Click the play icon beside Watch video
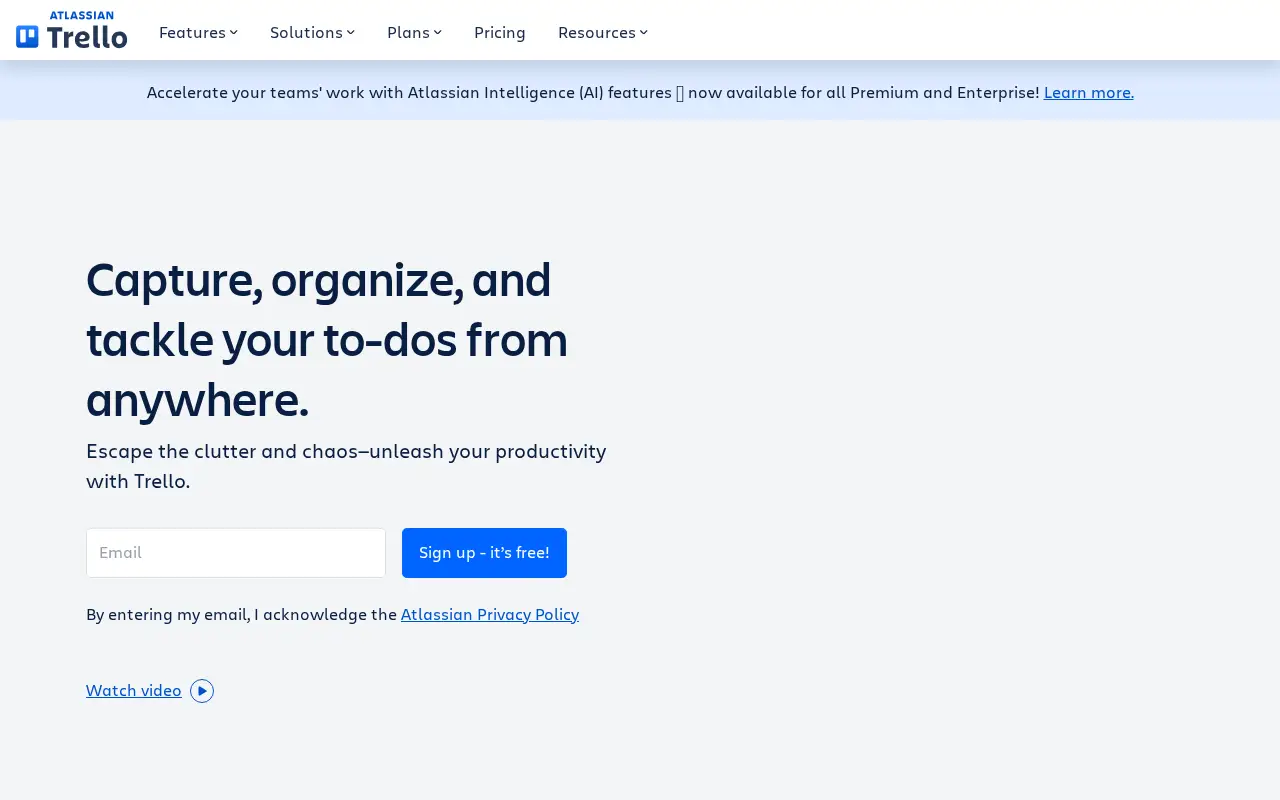Screen dimensions: 1280x800 tap(202, 691)
